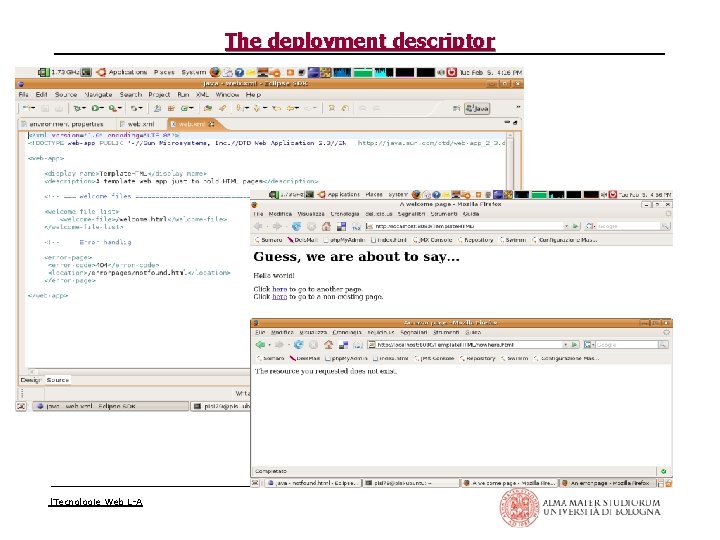The image size is (720, 540).
Task: Click 'A welcome page - Mozilla Firefox' taskbar button
Action: [x=510, y=483]
